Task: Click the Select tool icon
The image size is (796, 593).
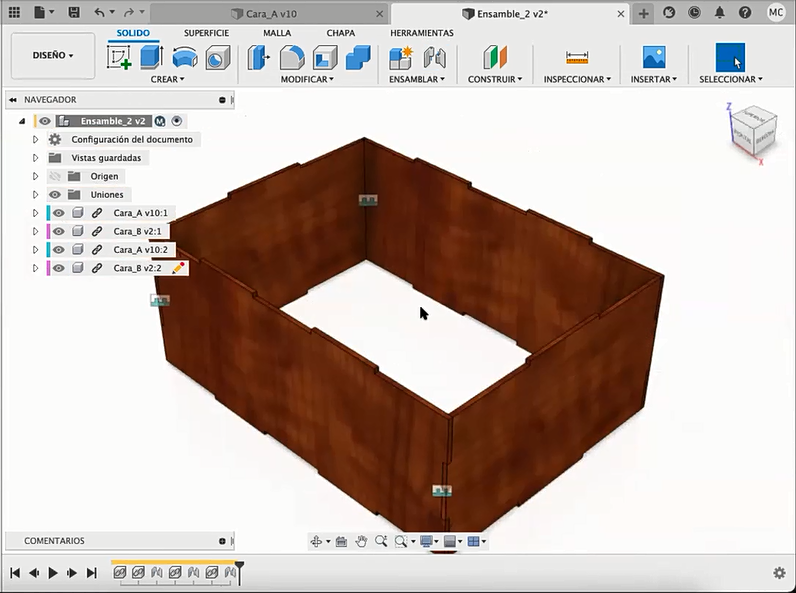Action: (x=730, y=57)
